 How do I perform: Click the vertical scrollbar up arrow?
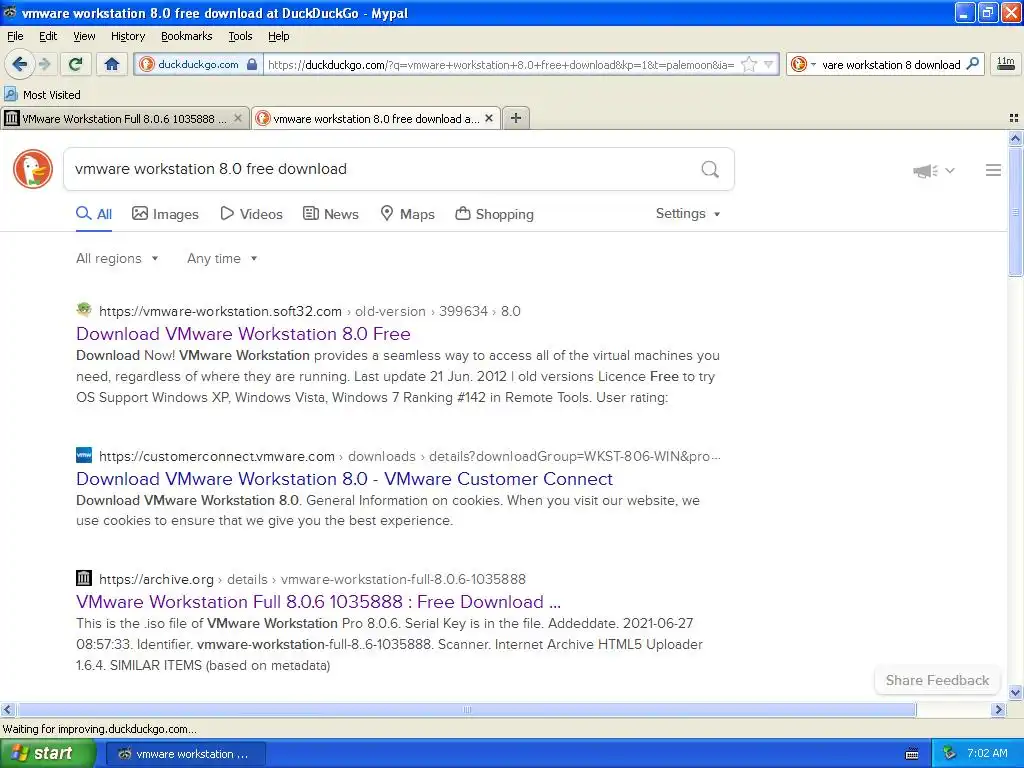click(1015, 138)
